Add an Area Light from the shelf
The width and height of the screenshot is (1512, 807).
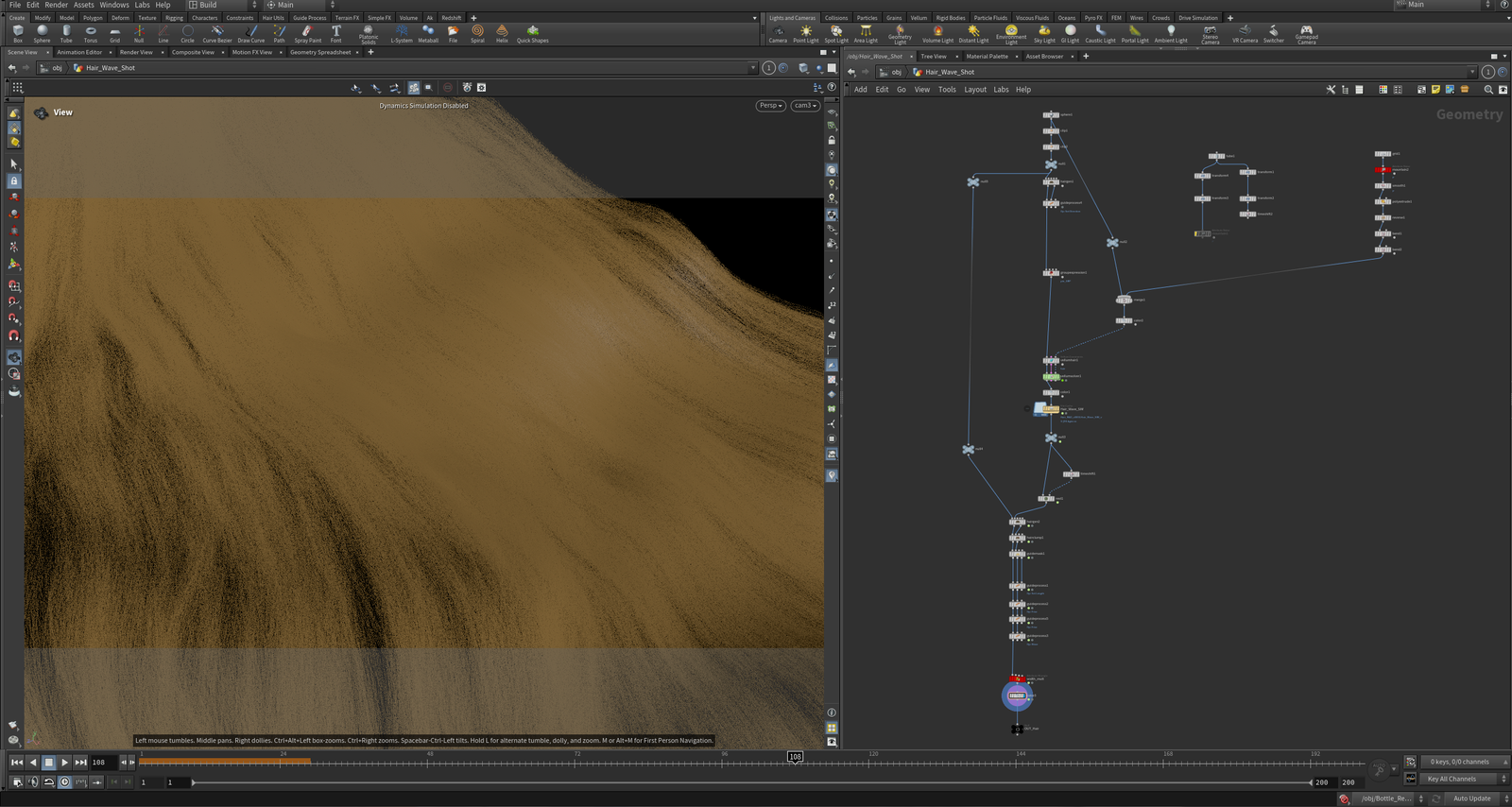[x=866, y=34]
